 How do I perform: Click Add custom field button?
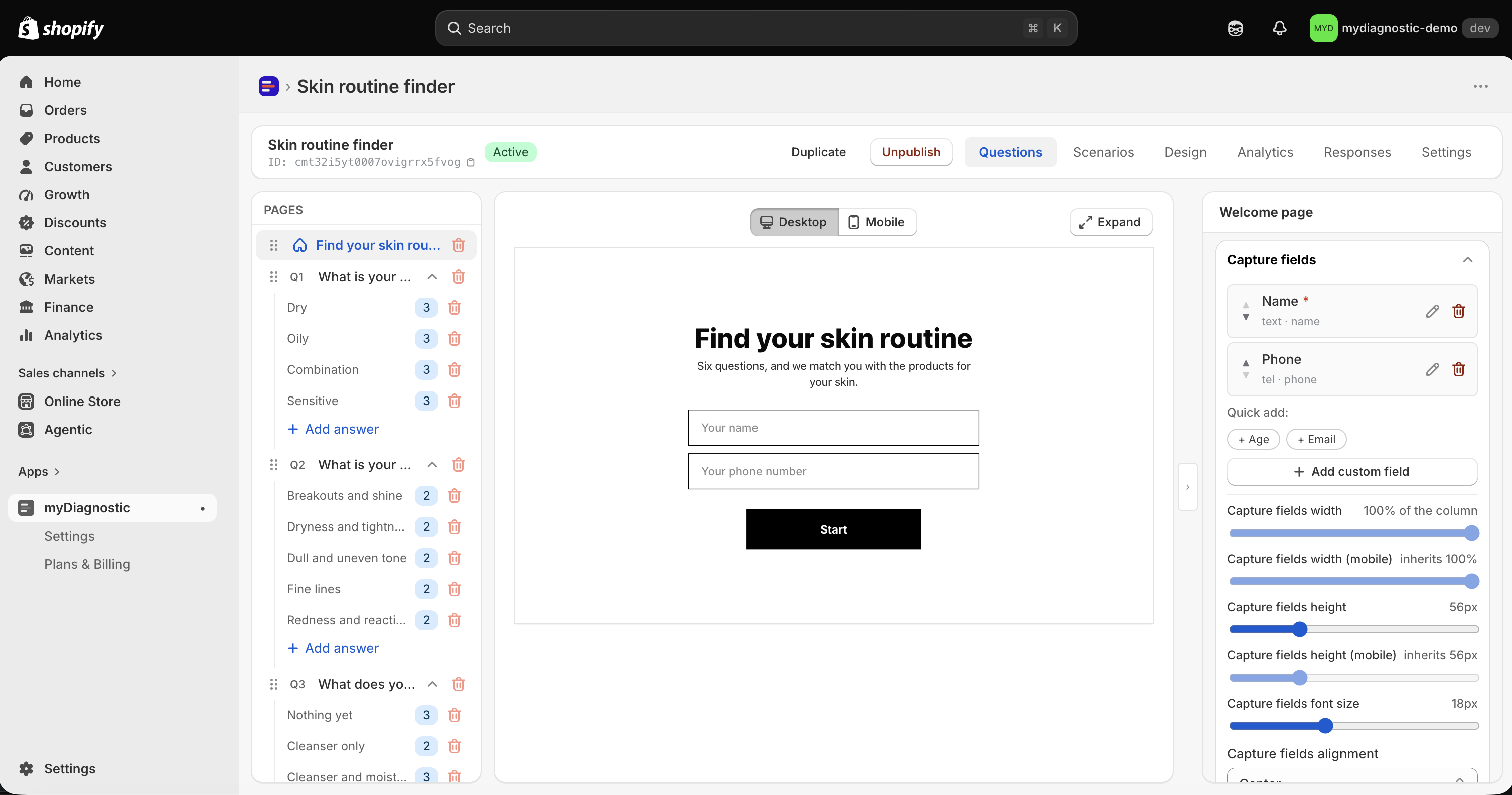pyautogui.click(x=1352, y=471)
